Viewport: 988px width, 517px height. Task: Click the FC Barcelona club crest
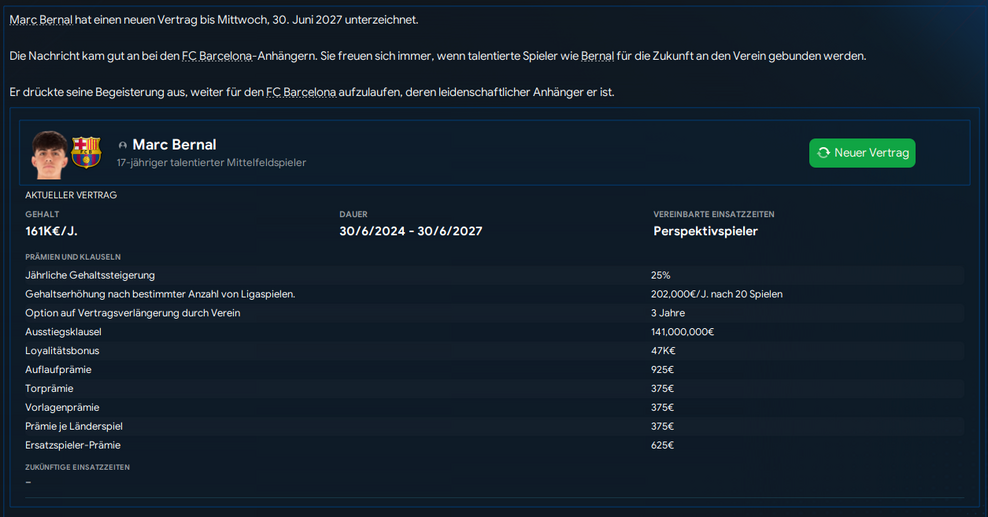pyautogui.click(x=86, y=152)
